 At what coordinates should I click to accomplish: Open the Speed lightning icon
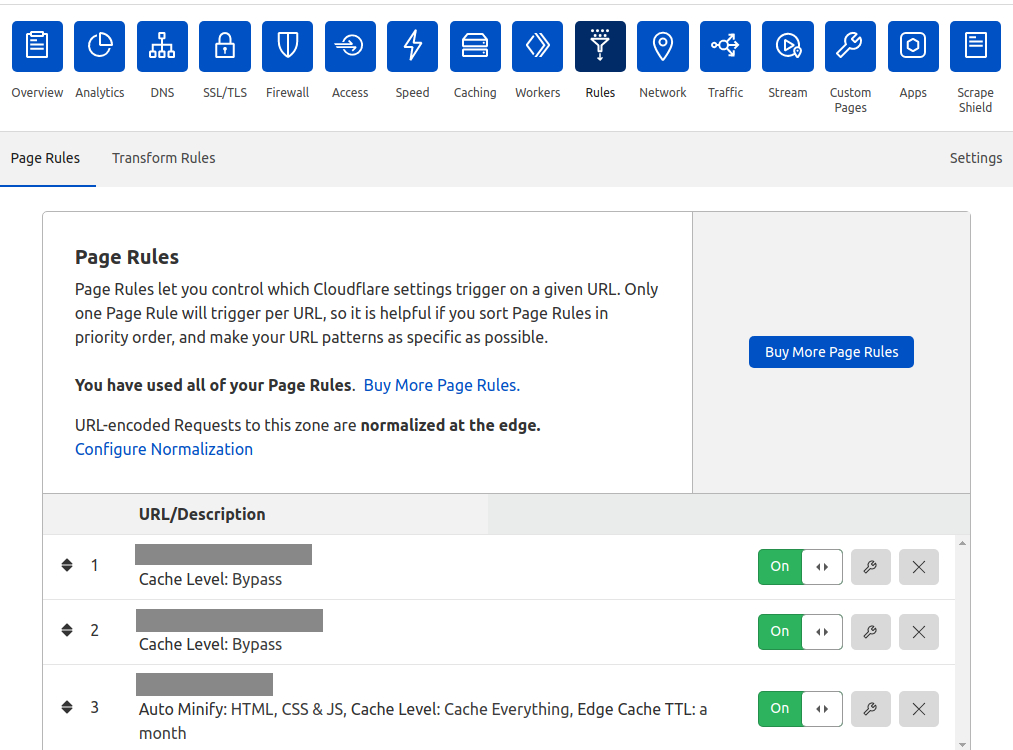(412, 46)
